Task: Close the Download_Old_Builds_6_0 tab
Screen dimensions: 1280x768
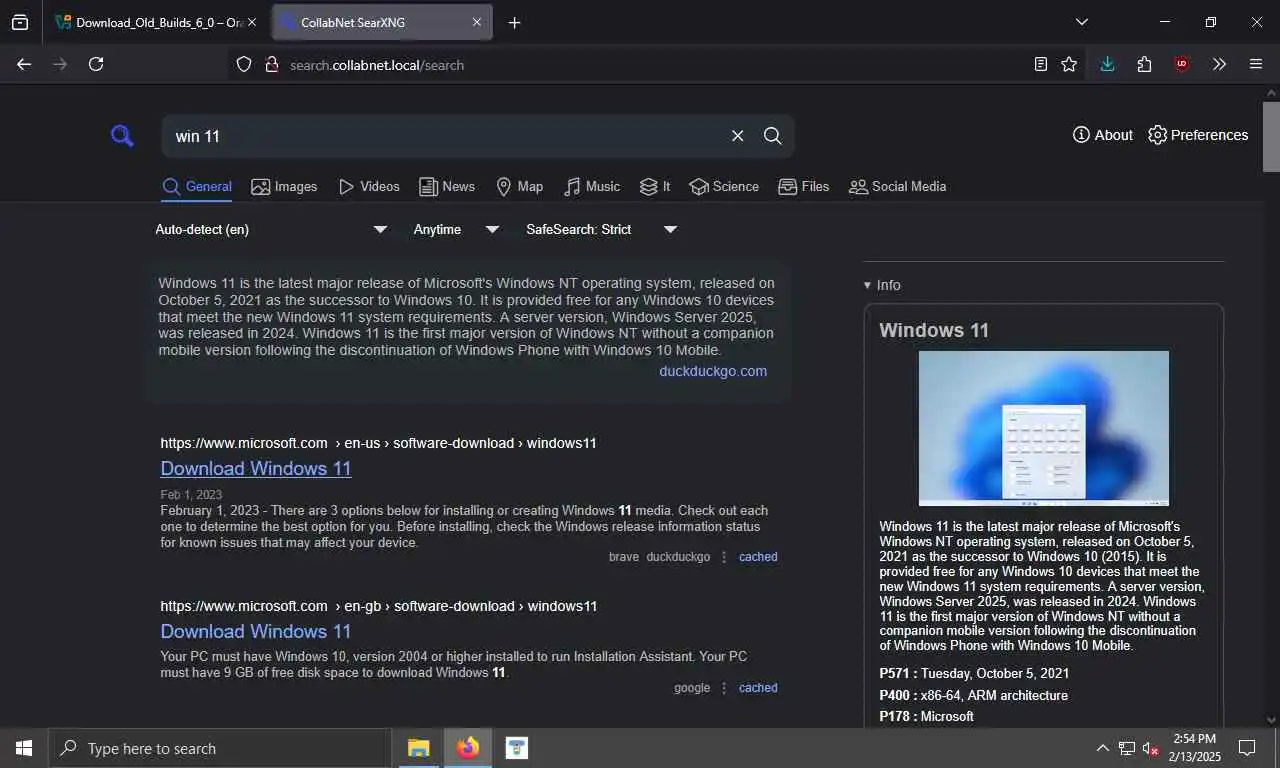Action: pyautogui.click(x=252, y=22)
